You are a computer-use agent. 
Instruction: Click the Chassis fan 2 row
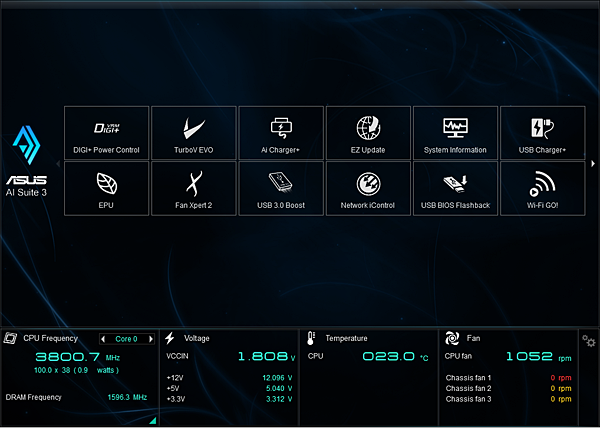pyautogui.click(x=509, y=389)
